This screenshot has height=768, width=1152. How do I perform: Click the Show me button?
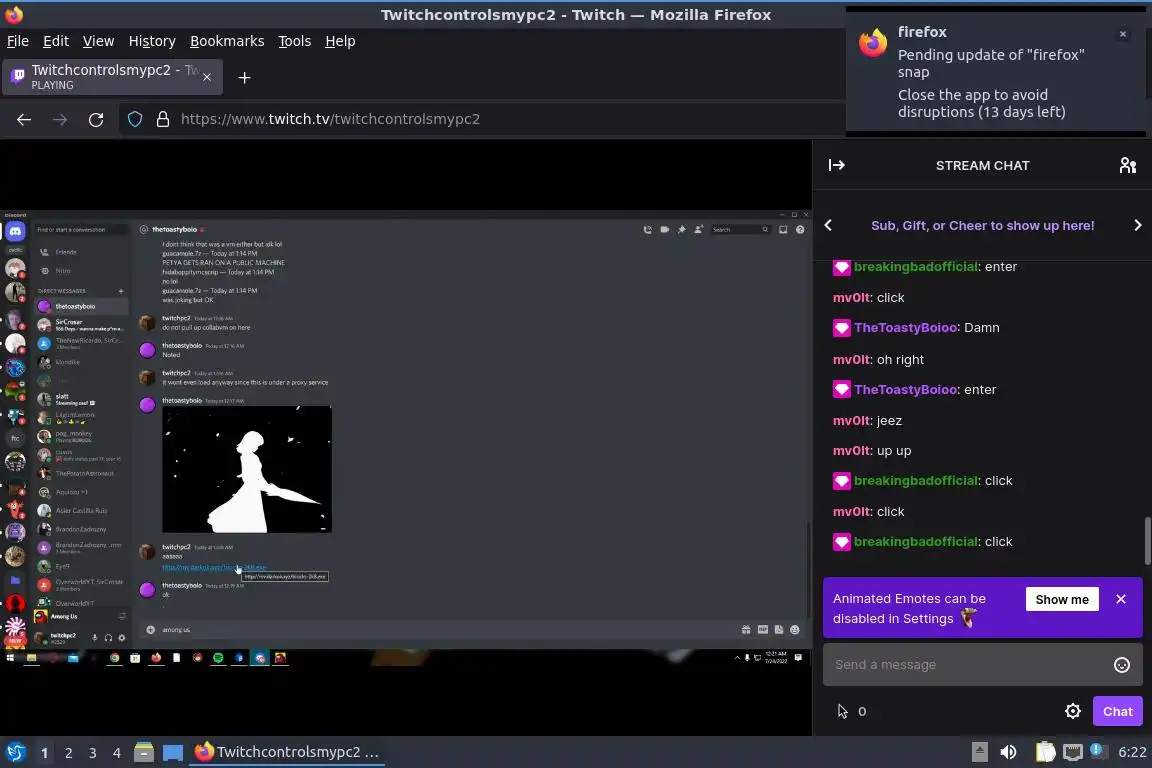point(1062,600)
